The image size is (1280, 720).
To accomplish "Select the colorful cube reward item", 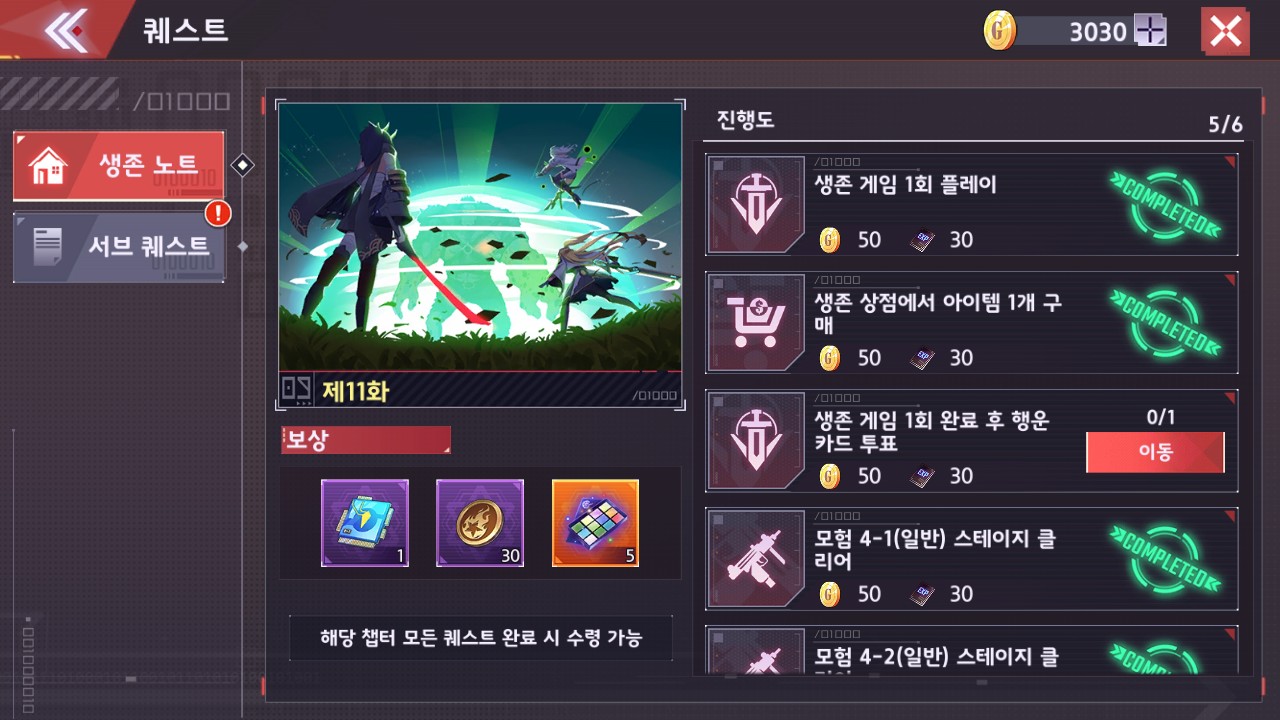I will (x=595, y=523).
